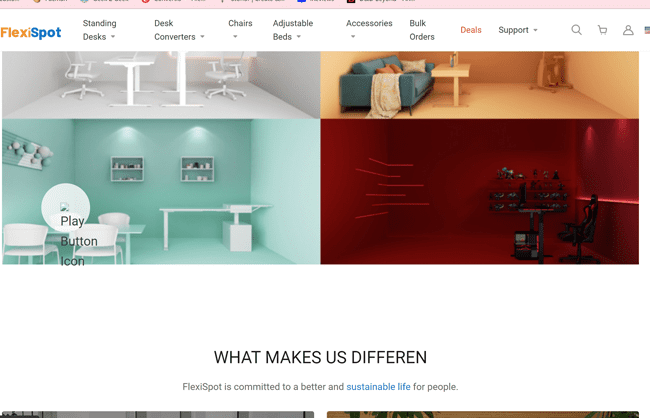
Task: Open the Deals menu item
Action: pos(471,30)
